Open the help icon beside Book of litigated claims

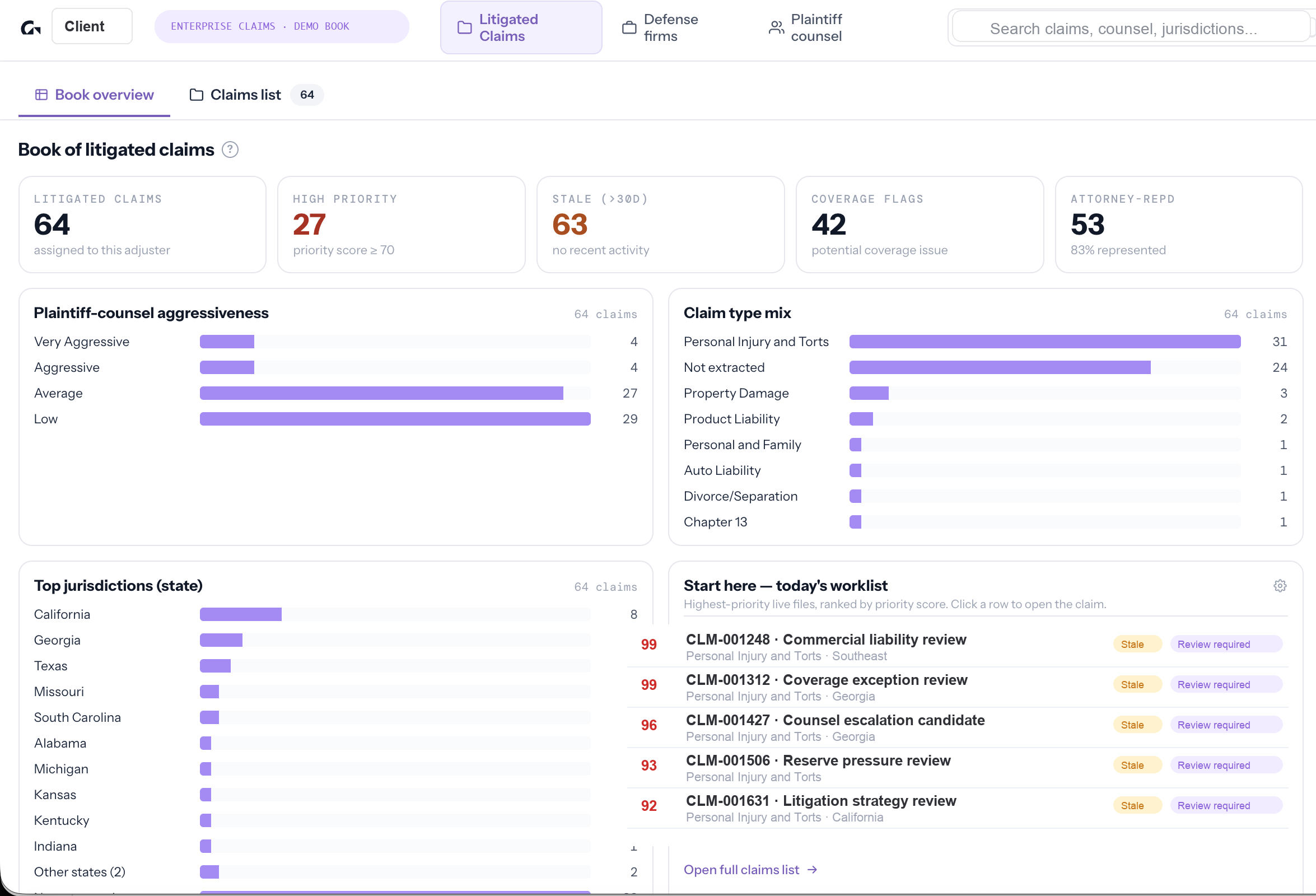tap(230, 150)
